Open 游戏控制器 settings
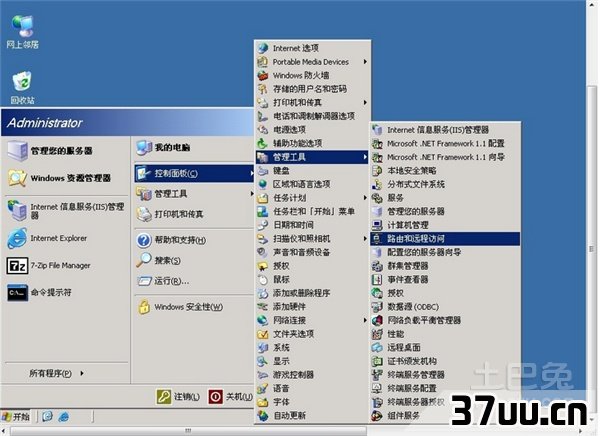Screen dimensions: 600x436 pyautogui.click(x=312, y=374)
